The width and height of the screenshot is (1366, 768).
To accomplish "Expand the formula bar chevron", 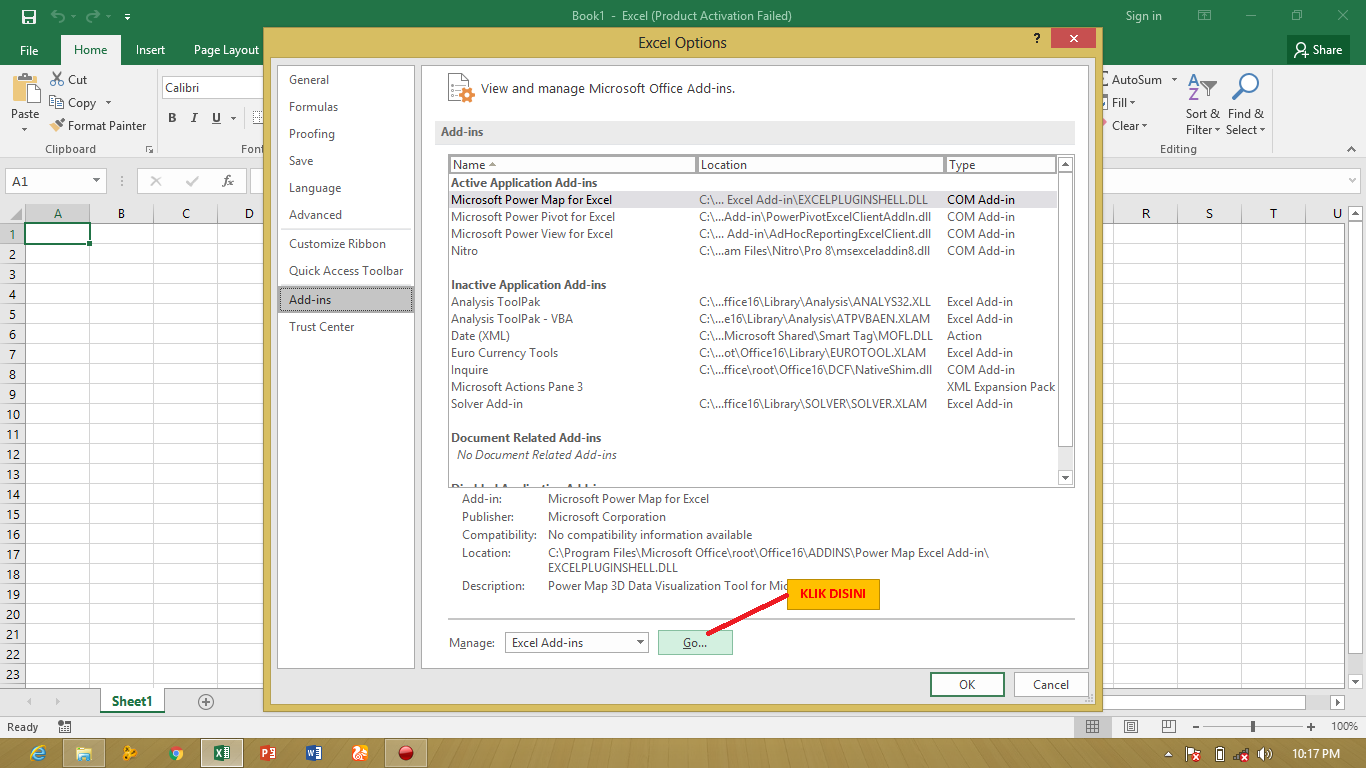I will (1350, 181).
